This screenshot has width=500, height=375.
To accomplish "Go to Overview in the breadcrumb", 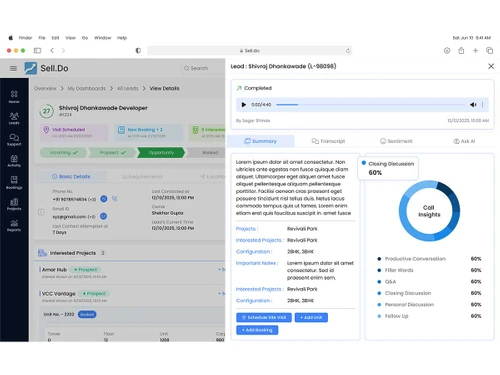I will coord(45,88).
